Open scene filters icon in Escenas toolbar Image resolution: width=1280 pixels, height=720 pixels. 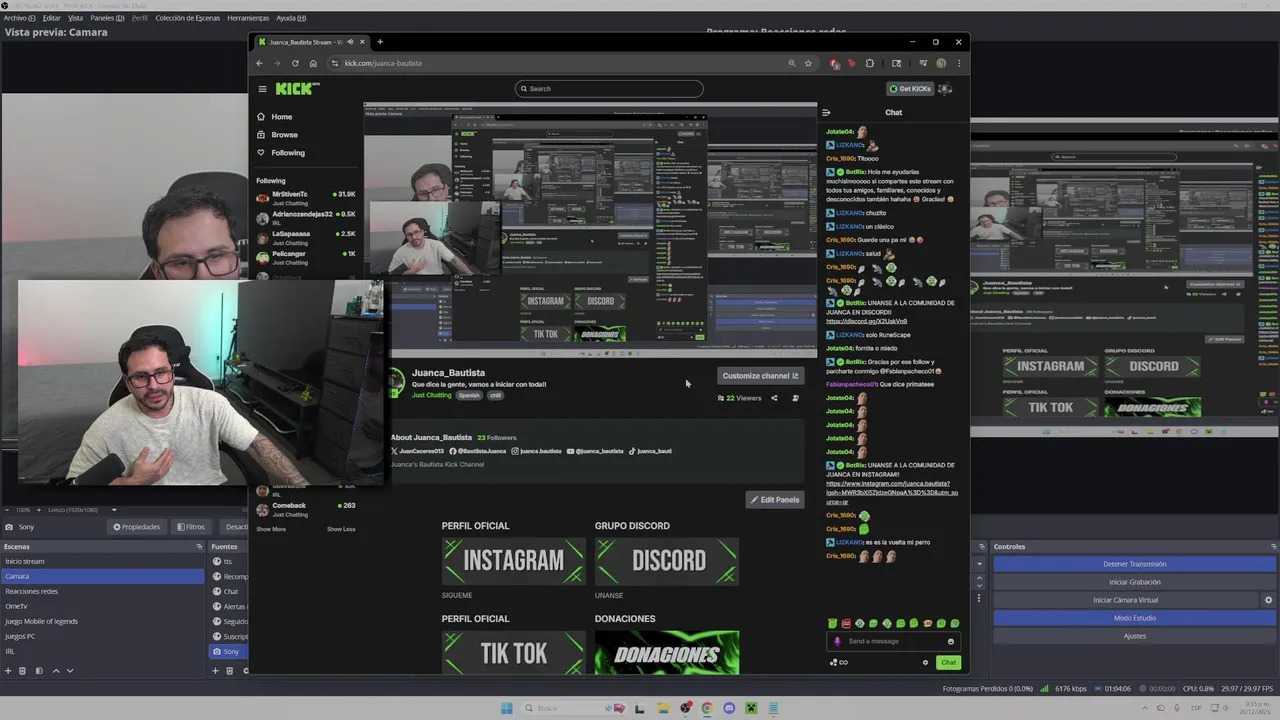click(x=39, y=670)
